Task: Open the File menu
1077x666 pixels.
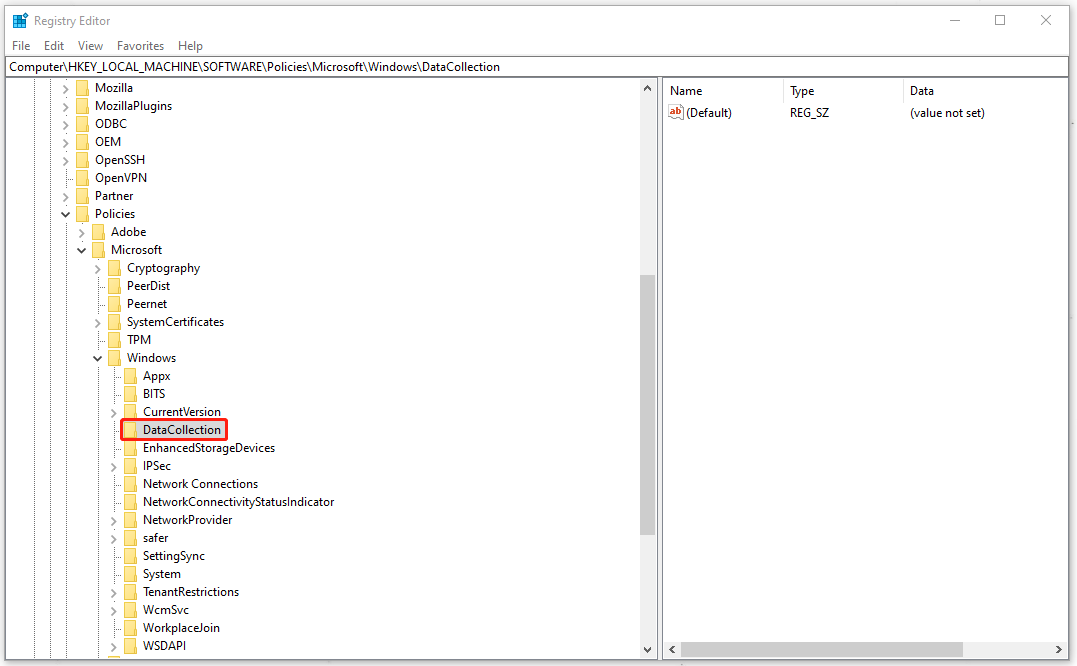Action: (x=21, y=46)
